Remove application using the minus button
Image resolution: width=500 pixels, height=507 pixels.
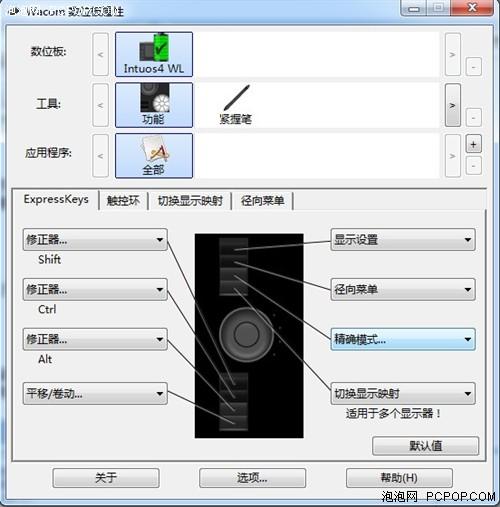pyautogui.click(x=473, y=165)
